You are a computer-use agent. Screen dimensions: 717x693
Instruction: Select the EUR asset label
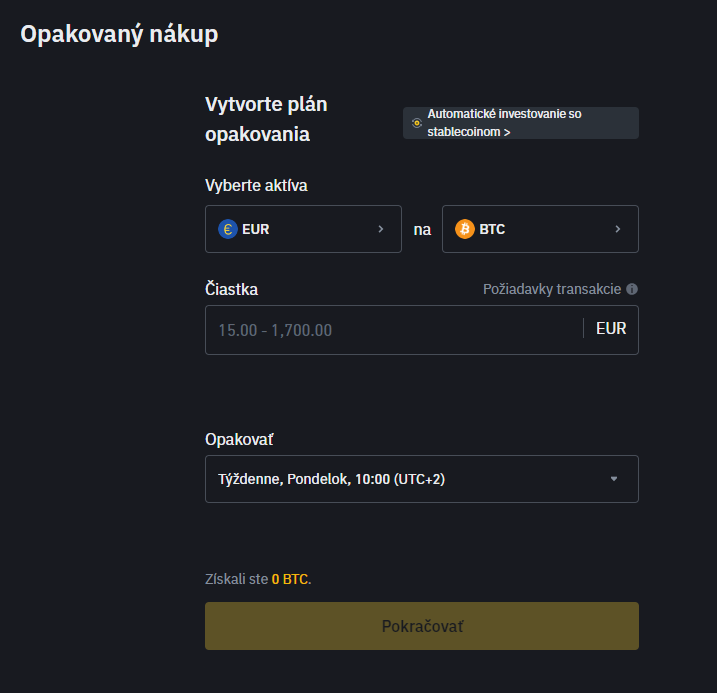(x=256, y=229)
